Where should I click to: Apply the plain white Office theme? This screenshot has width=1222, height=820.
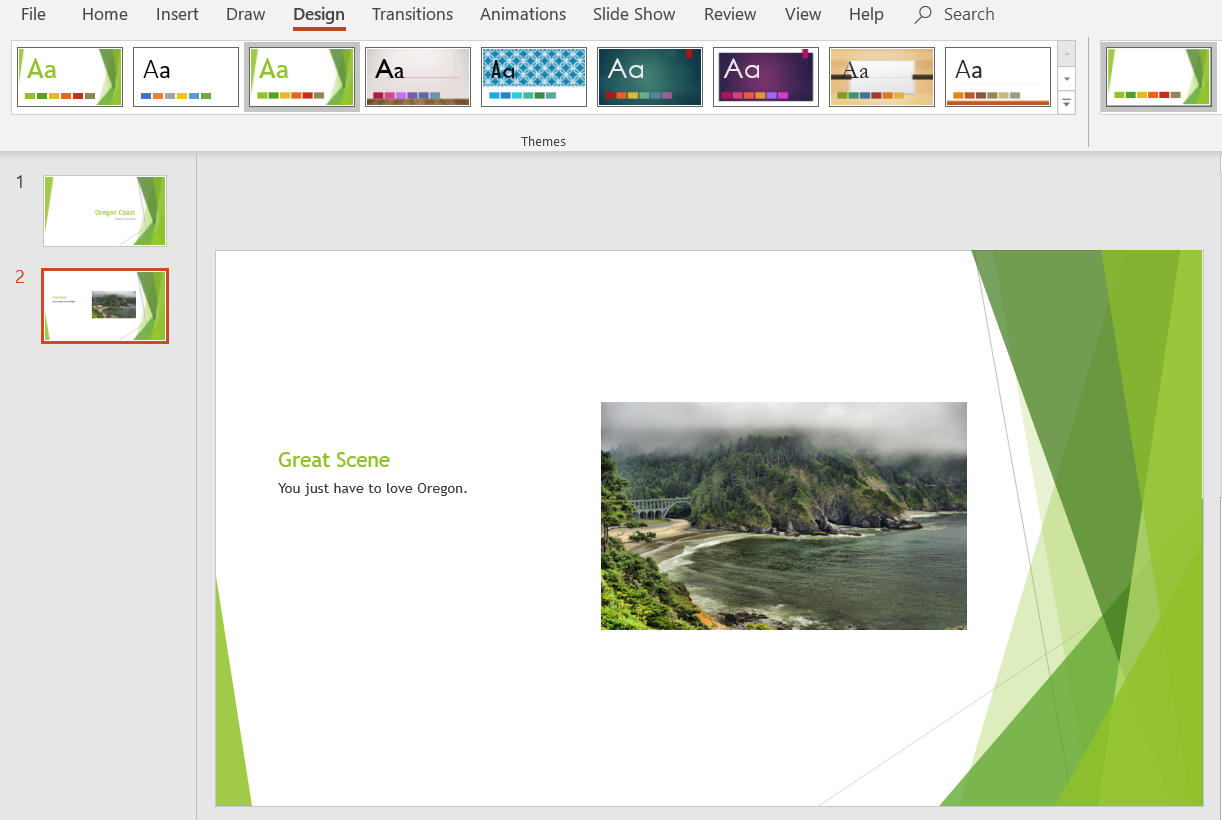[x=186, y=76]
